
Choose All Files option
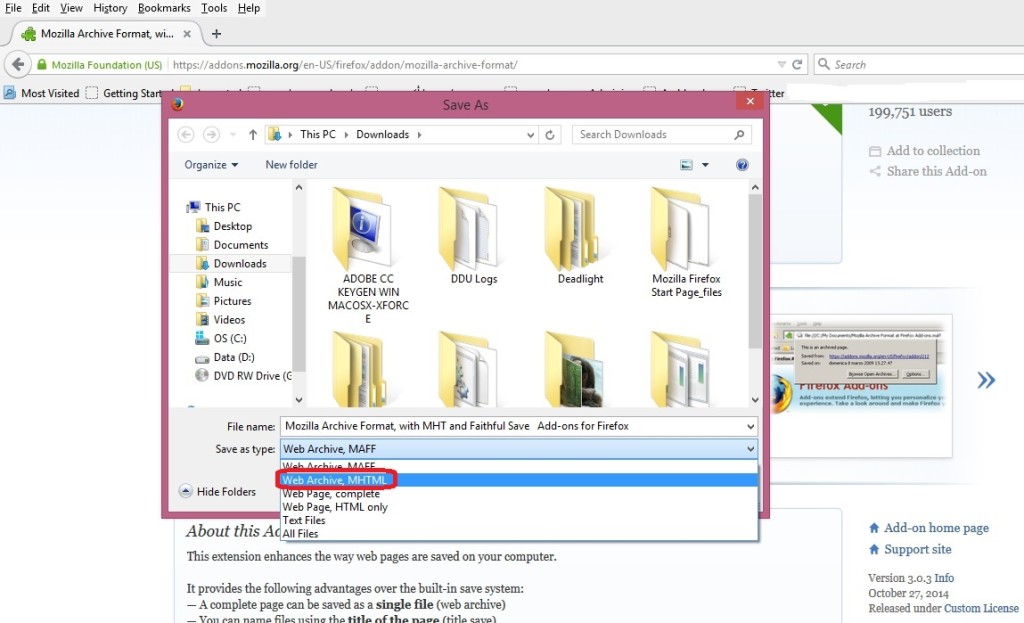(519, 534)
